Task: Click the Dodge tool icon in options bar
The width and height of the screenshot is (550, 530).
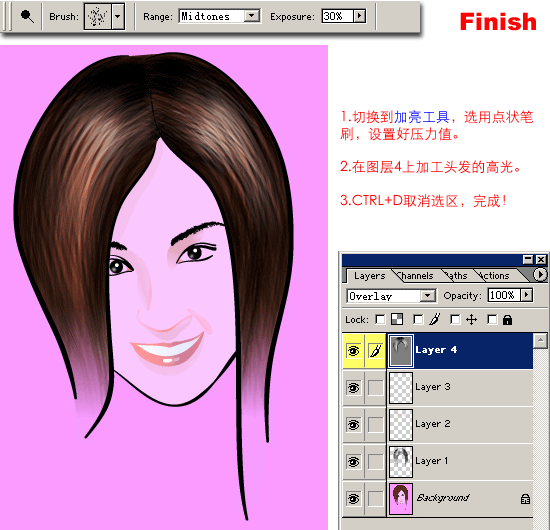Action: point(27,16)
